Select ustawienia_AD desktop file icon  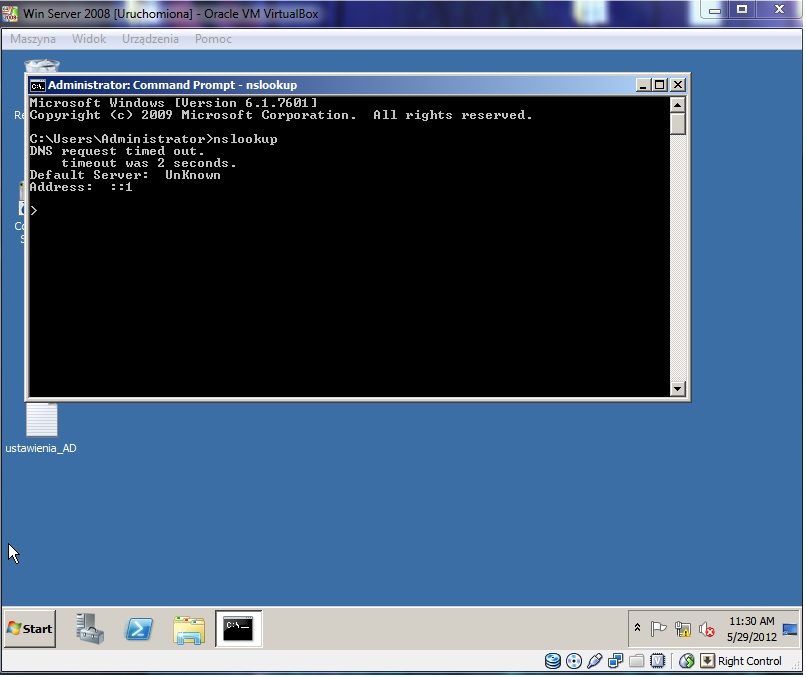(42, 419)
